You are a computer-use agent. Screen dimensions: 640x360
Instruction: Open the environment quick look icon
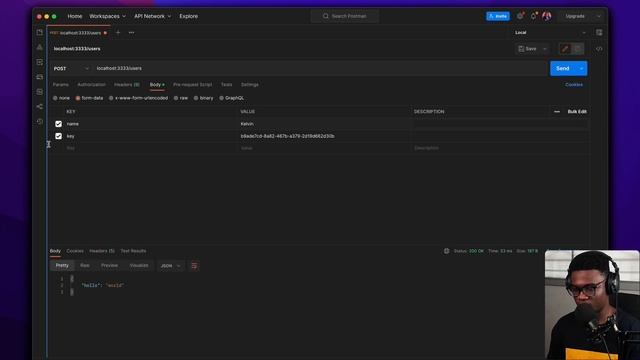coord(599,32)
